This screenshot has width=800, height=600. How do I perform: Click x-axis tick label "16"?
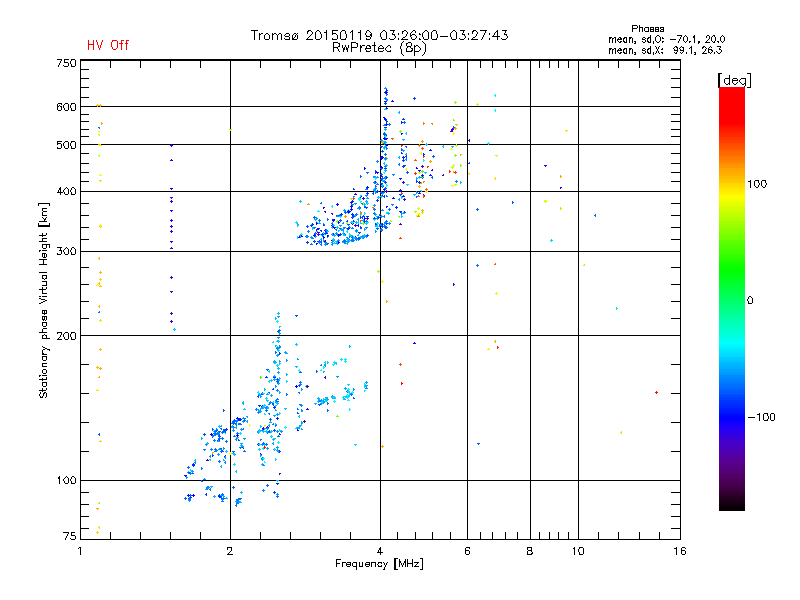click(680, 551)
